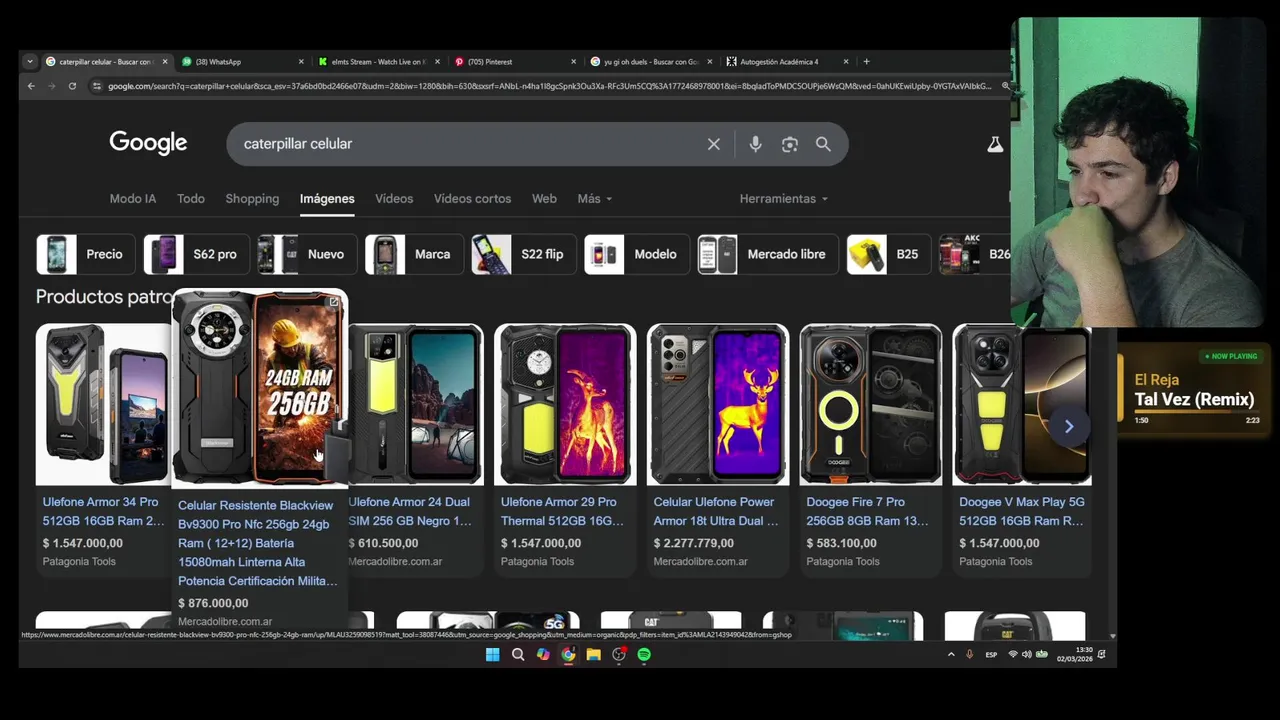This screenshot has height=720, width=1280.
Task: Select the Web search filter
Action: (544, 199)
